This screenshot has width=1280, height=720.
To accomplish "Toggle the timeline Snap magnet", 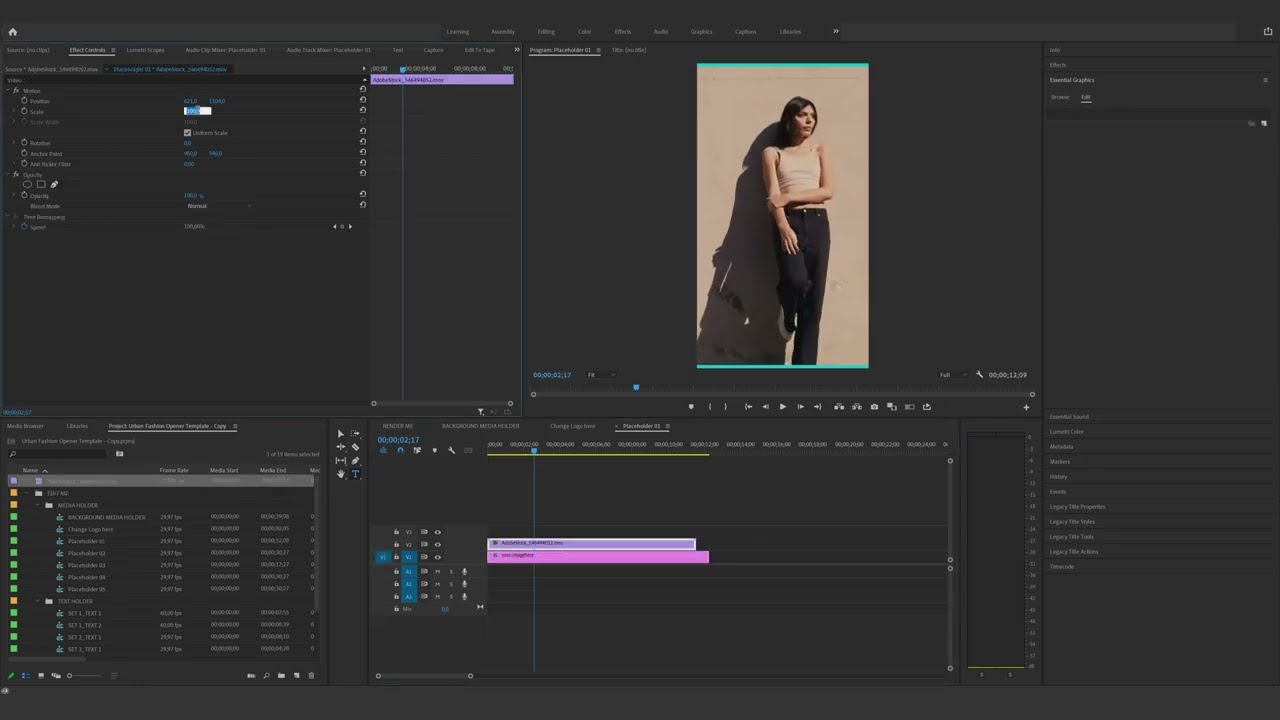I will 400,450.
